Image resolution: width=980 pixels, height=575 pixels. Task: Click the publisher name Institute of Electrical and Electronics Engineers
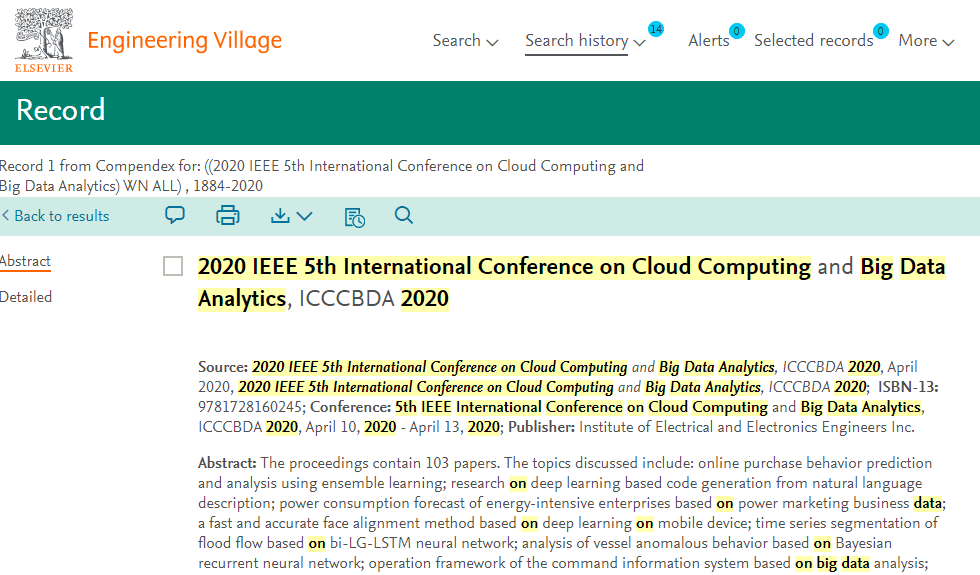coord(747,427)
